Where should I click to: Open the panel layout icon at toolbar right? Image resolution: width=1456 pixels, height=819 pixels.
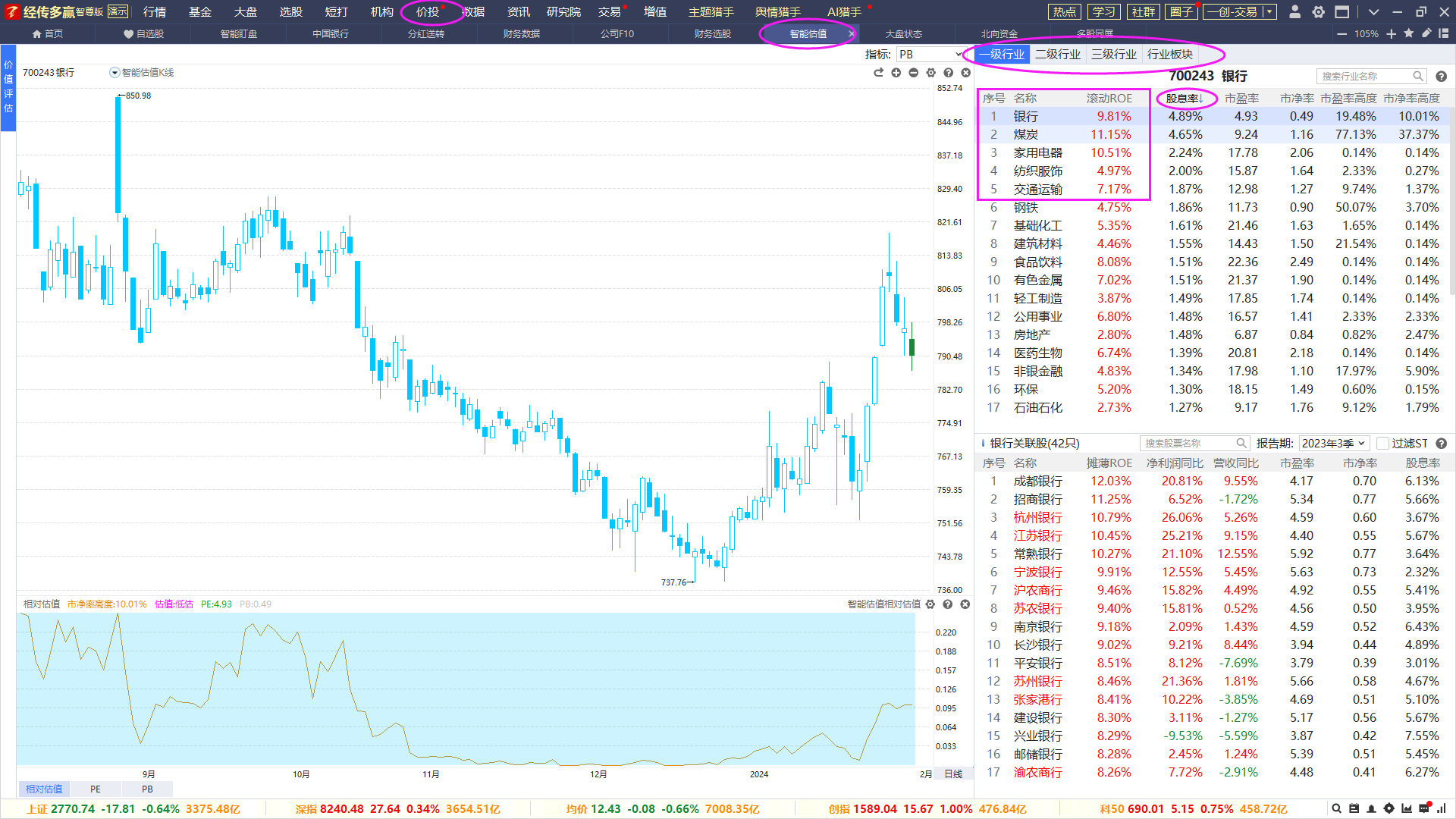coord(1444,33)
